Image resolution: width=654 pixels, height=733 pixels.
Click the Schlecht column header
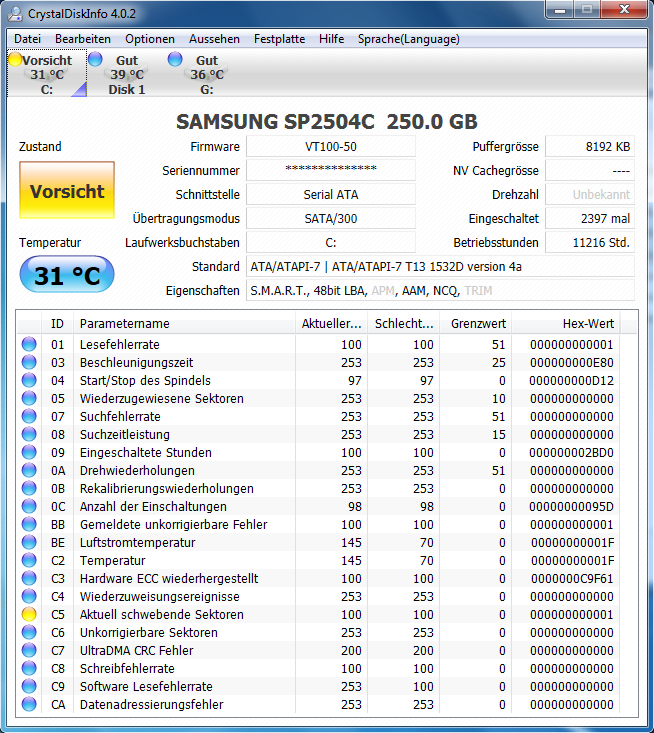[x=403, y=323]
